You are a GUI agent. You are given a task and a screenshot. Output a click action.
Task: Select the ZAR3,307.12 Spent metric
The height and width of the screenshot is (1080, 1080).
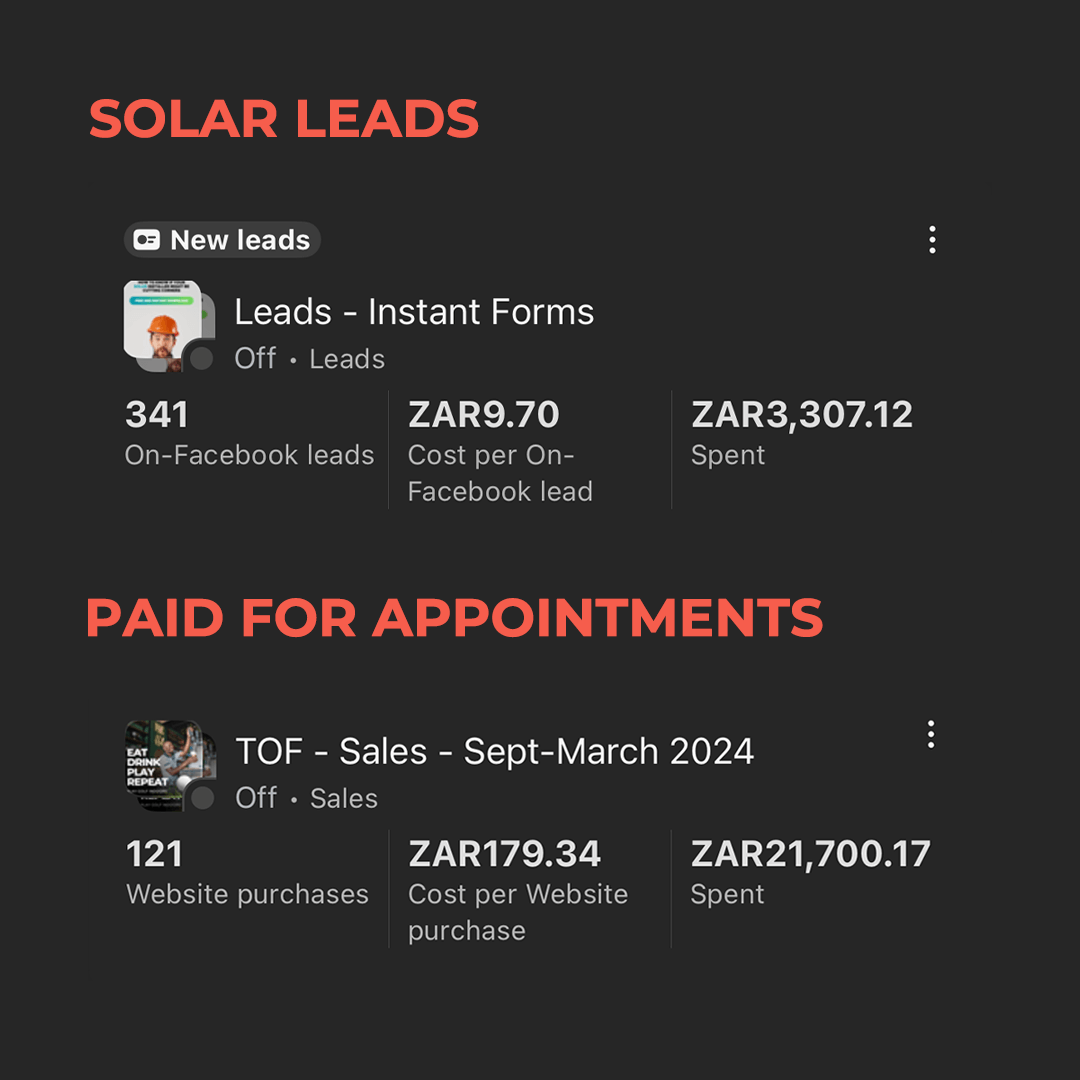coord(802,415)
